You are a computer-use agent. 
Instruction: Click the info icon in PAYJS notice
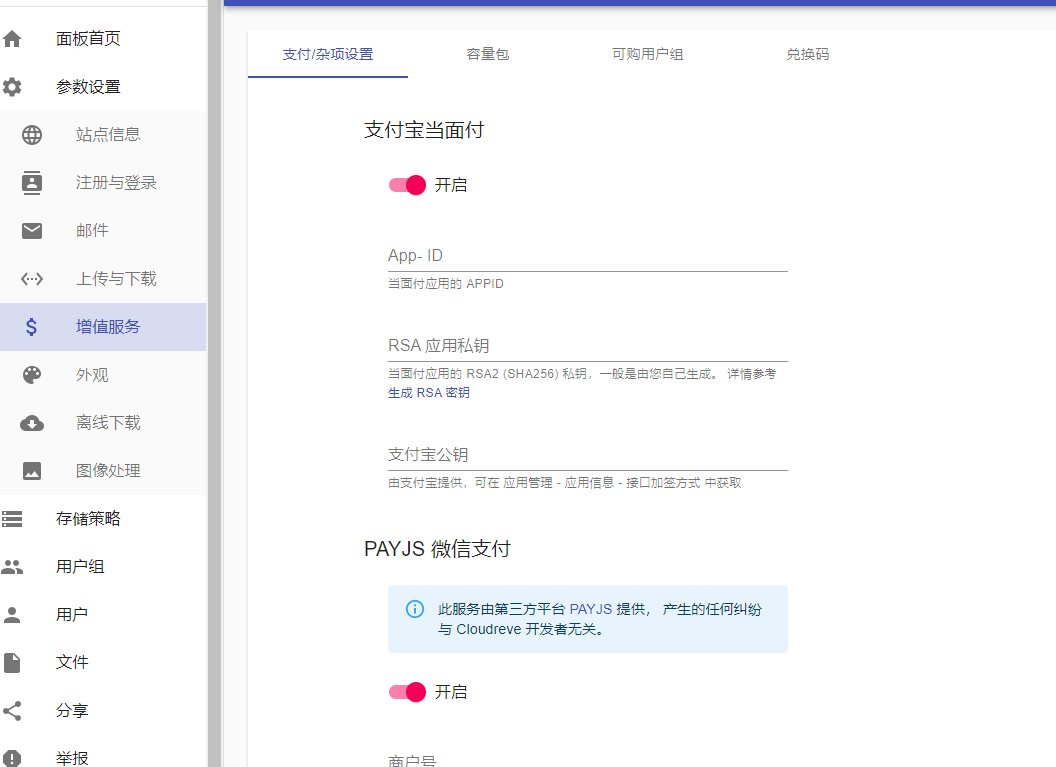(x=415, y=609)
